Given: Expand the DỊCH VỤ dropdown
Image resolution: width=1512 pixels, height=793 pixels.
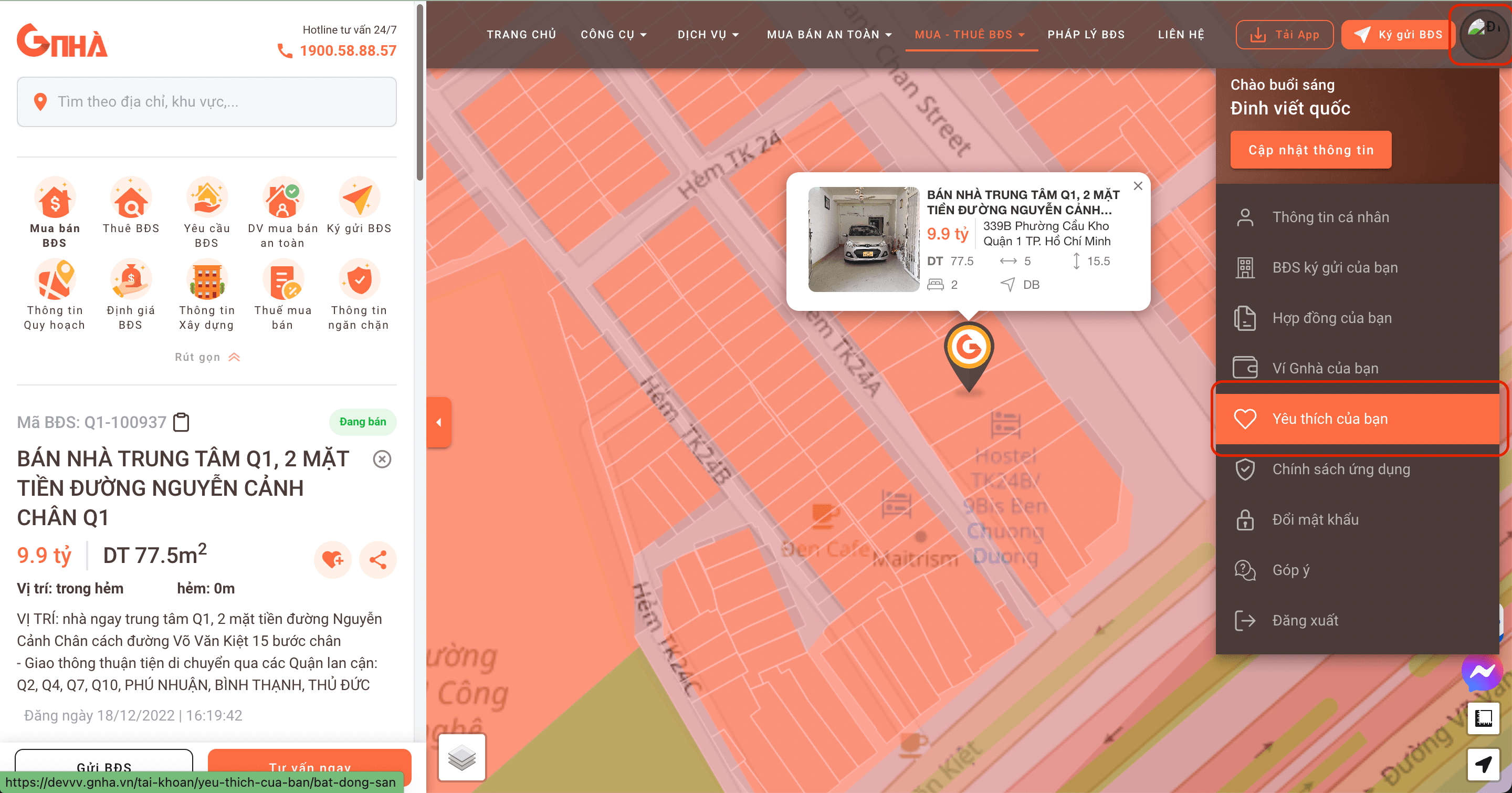Looking at the screenshot, I should click(x=708, y=35).
